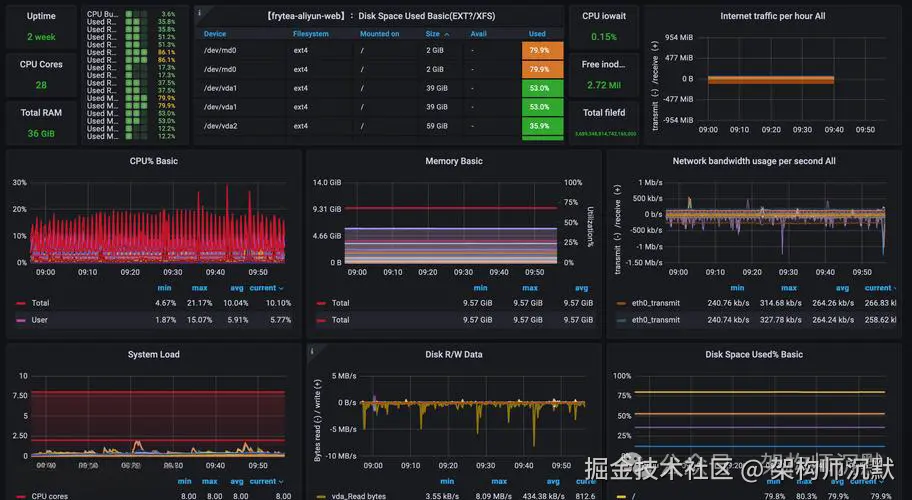Image resolution: width=912 pixels, height=500 pixels.
Task: Sort Disk R/W Data legend by min
Action: [447, 481]
